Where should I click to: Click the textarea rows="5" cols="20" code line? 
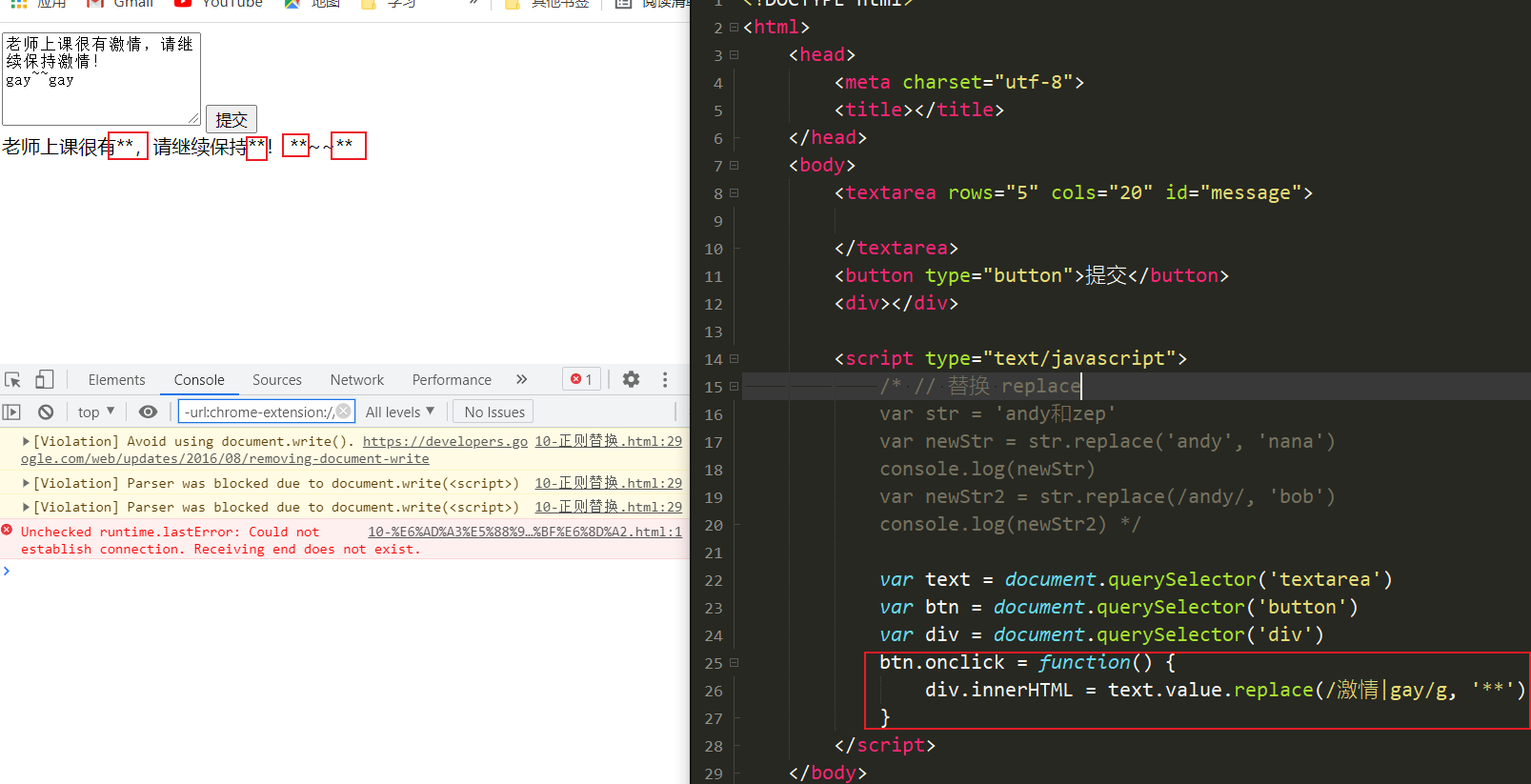point(1073,193)
